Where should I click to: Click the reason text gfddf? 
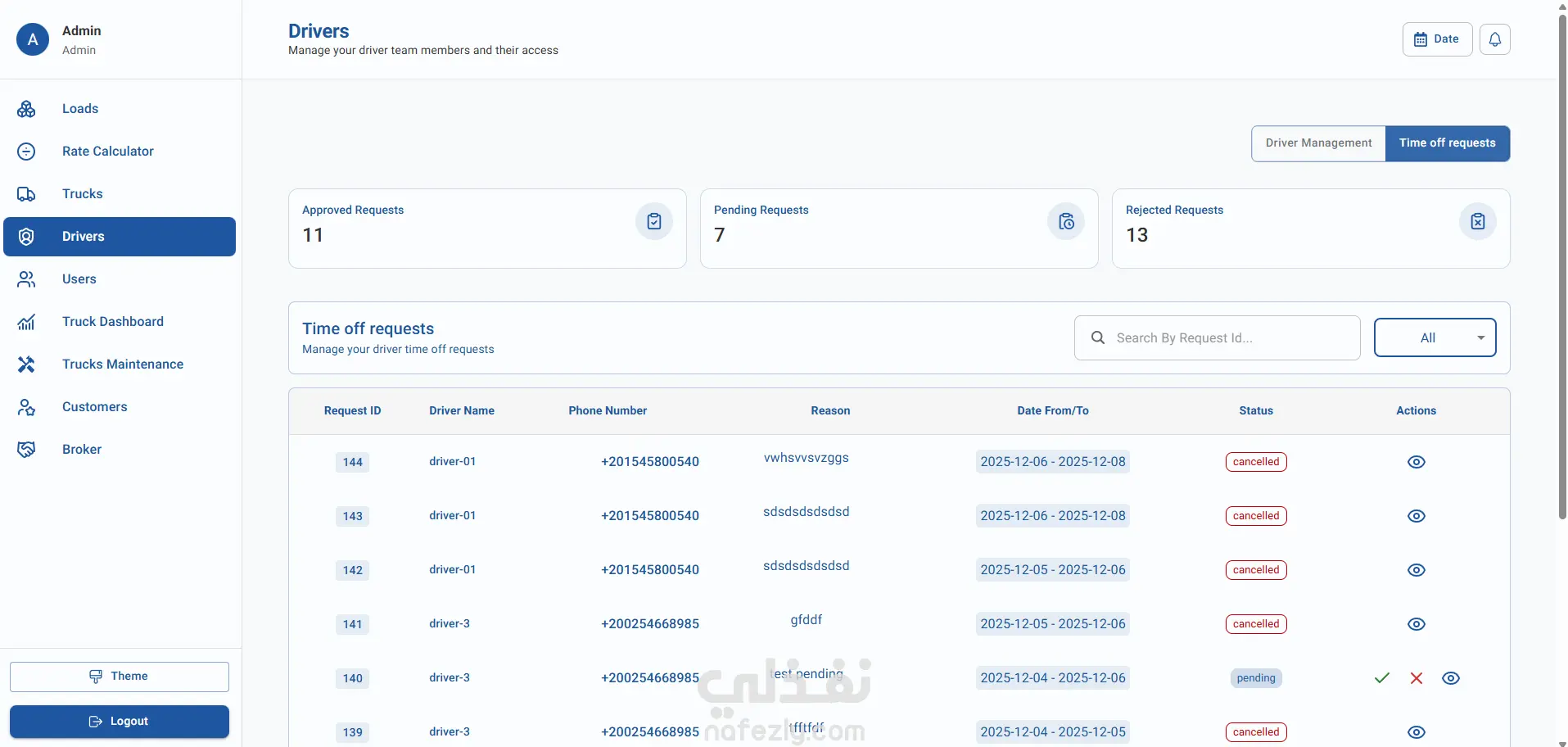tap(807, 620)
